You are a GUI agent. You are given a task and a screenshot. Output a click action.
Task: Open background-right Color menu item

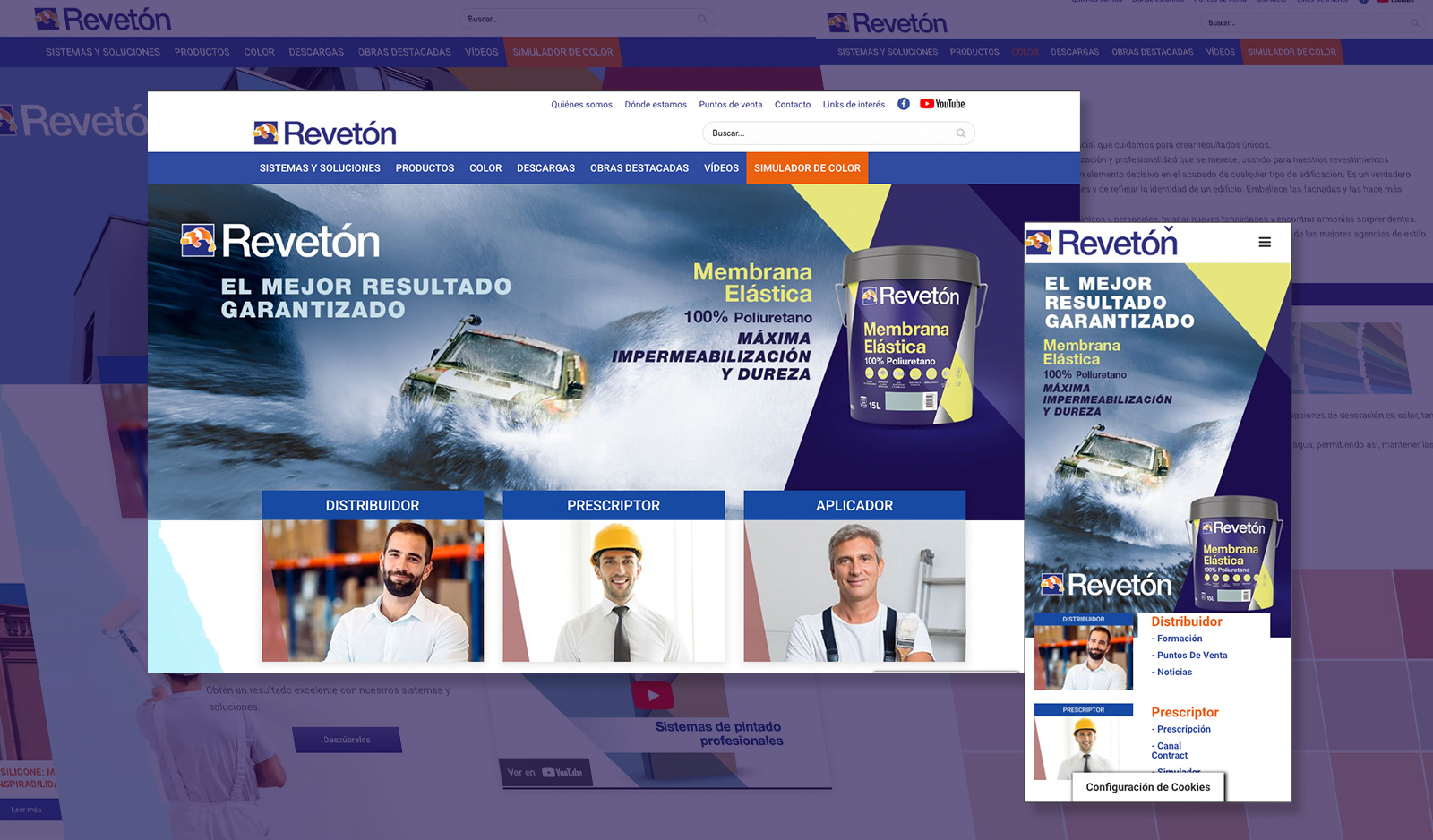[1025, 52]
